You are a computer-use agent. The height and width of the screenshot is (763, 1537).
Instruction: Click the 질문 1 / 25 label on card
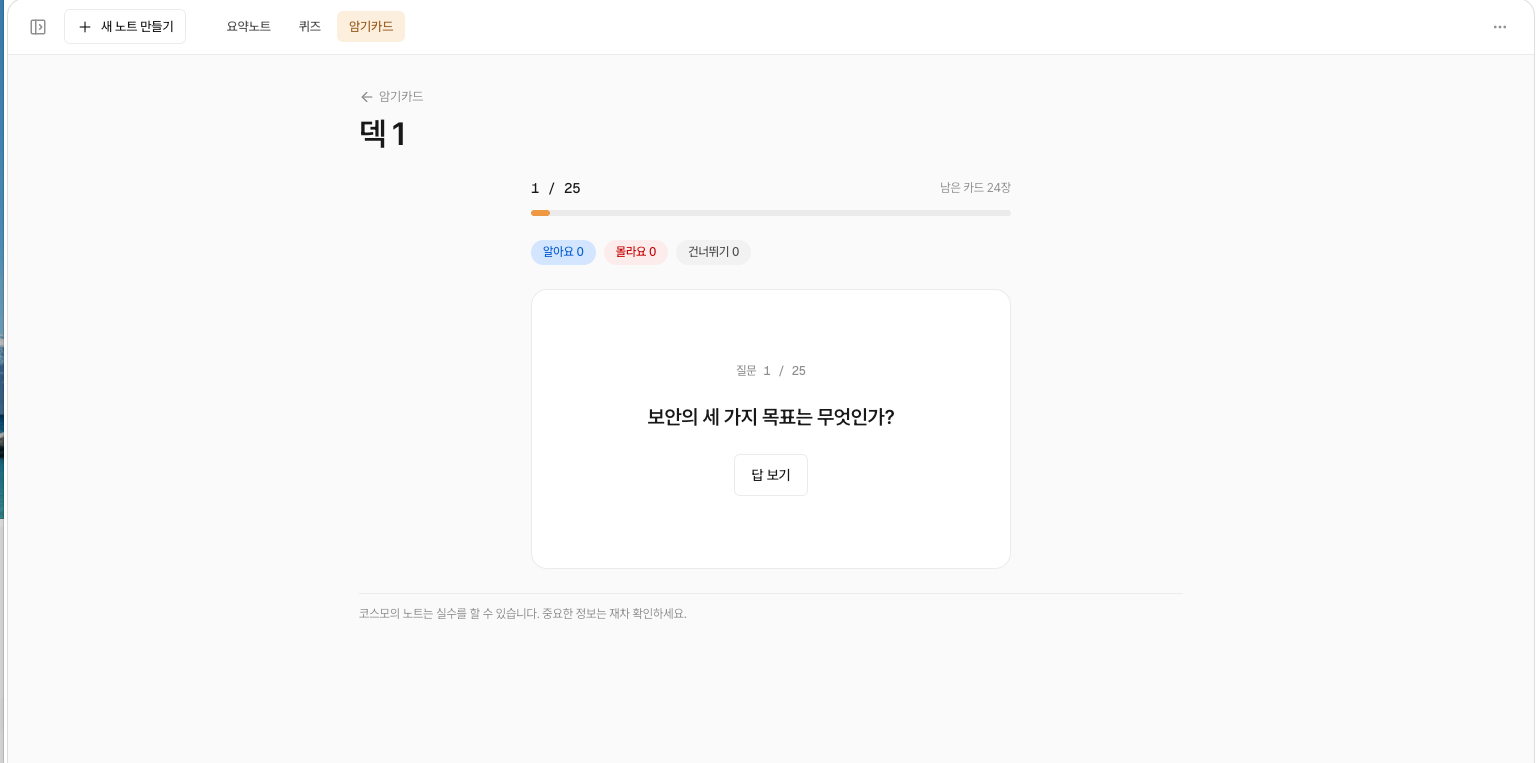tap(771, 371)
